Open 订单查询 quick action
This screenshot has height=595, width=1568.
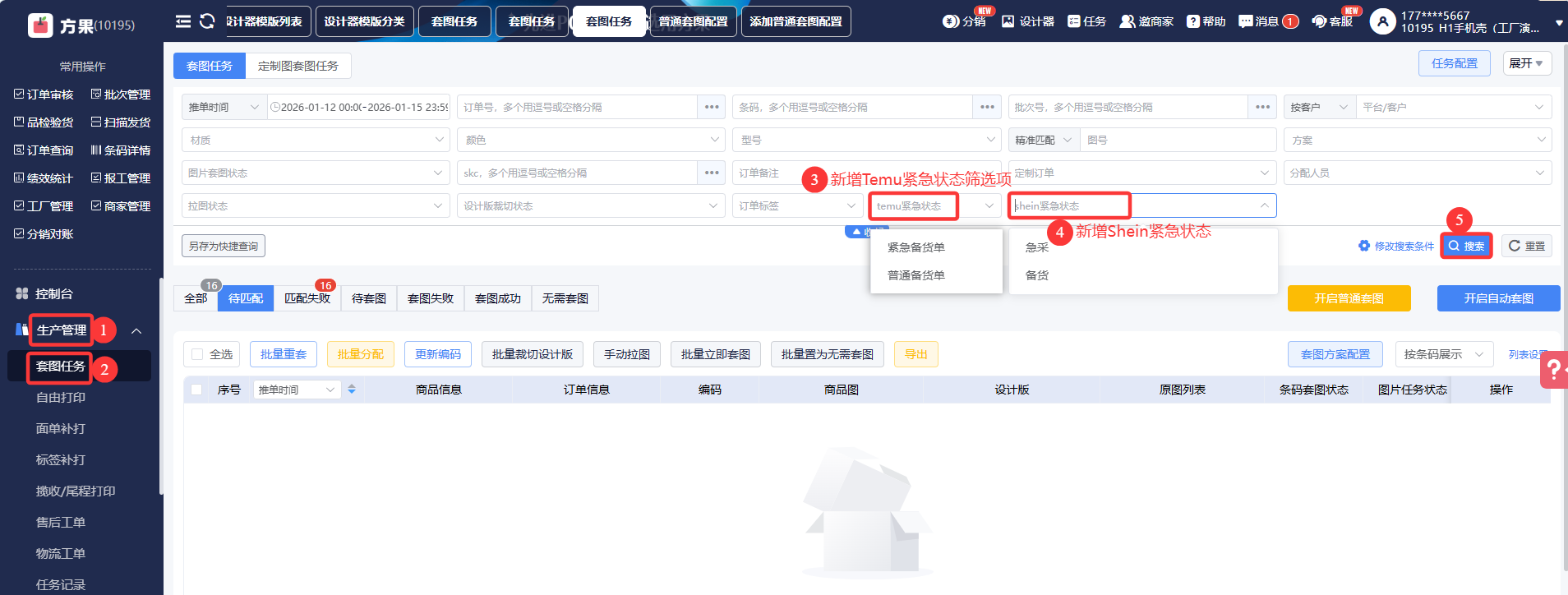[44, 150]
